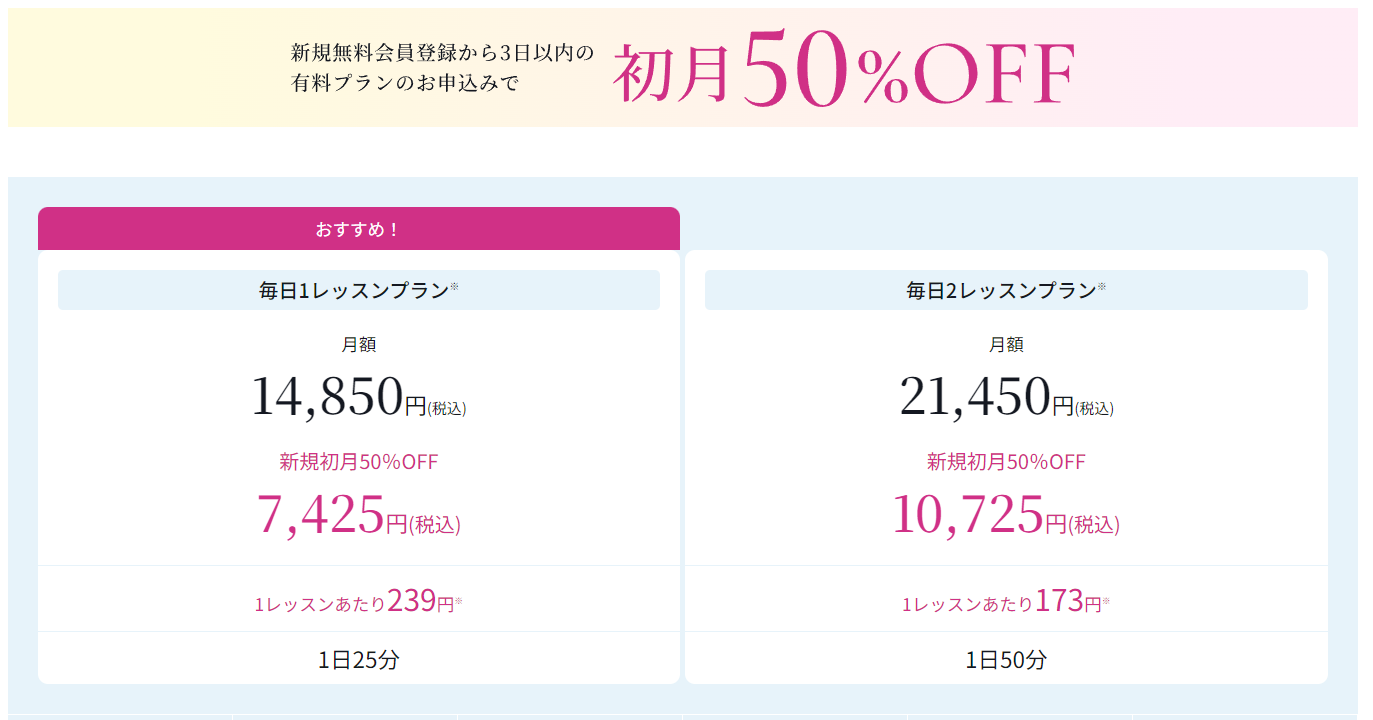Select the おすすめ! recommended plan header
1373x720 pixels.
[x=359, y=229]
